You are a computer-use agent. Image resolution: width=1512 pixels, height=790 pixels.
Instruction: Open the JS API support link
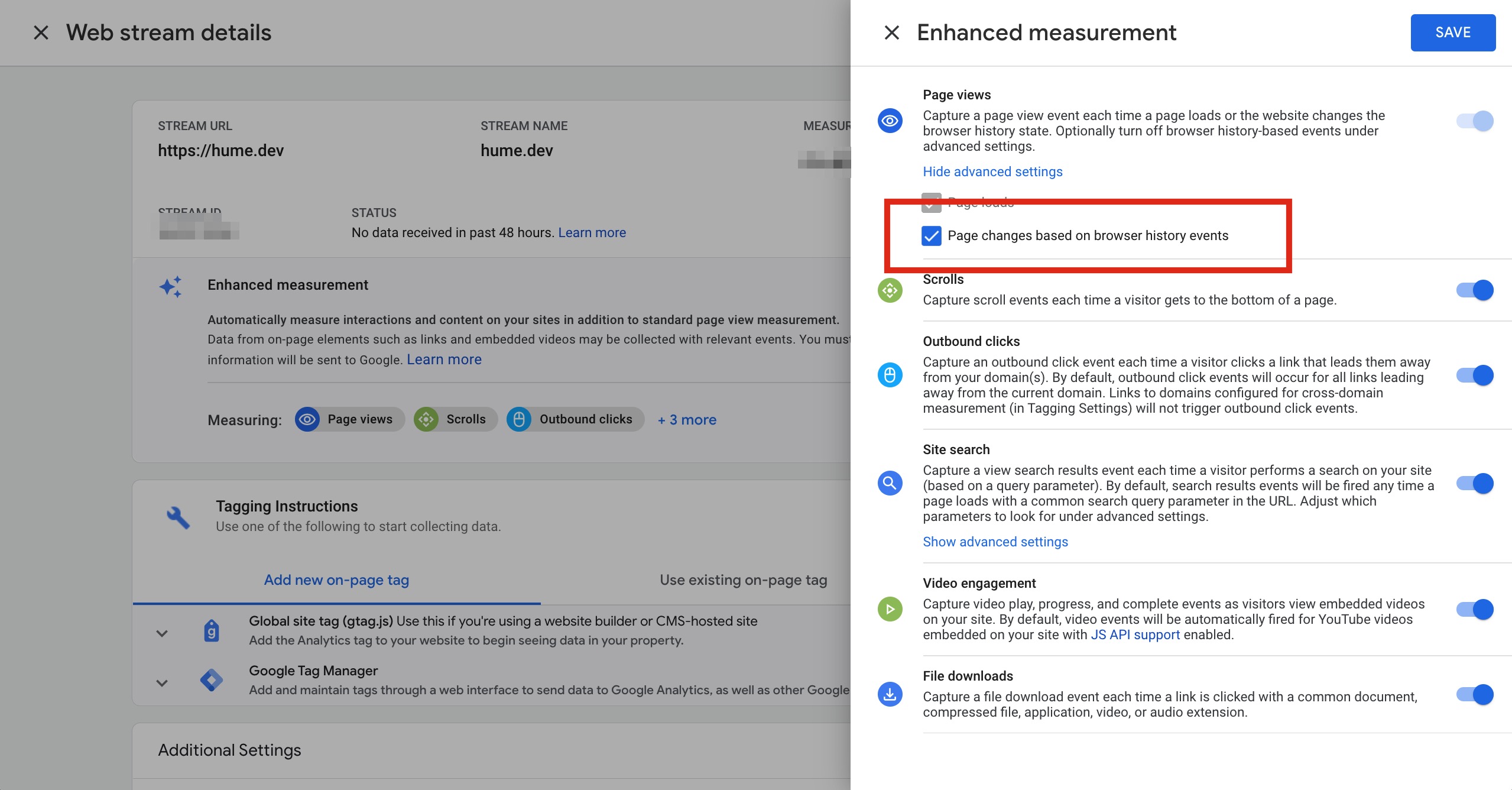pos(1135,634)
